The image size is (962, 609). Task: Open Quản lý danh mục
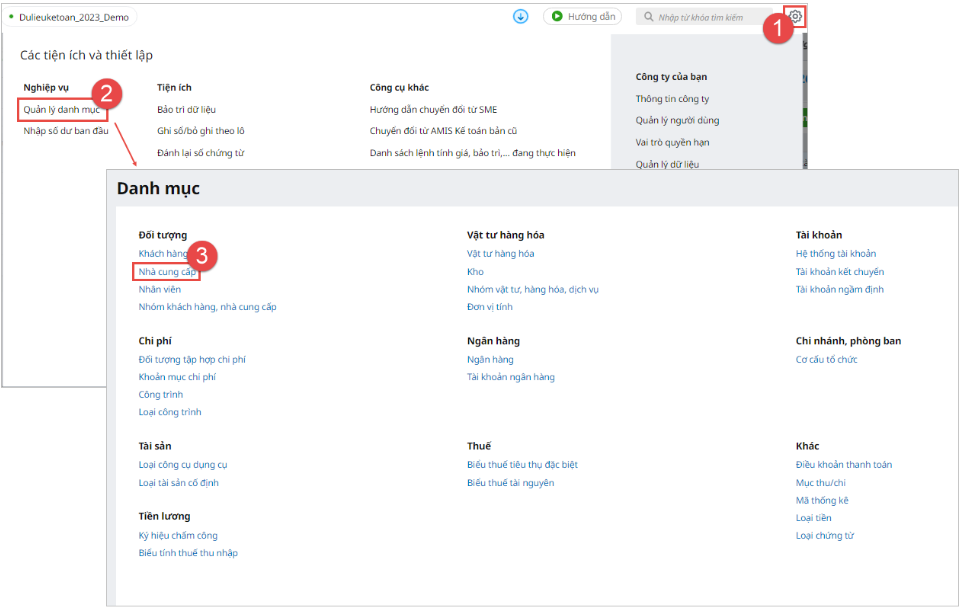click(x=61, y=109)
